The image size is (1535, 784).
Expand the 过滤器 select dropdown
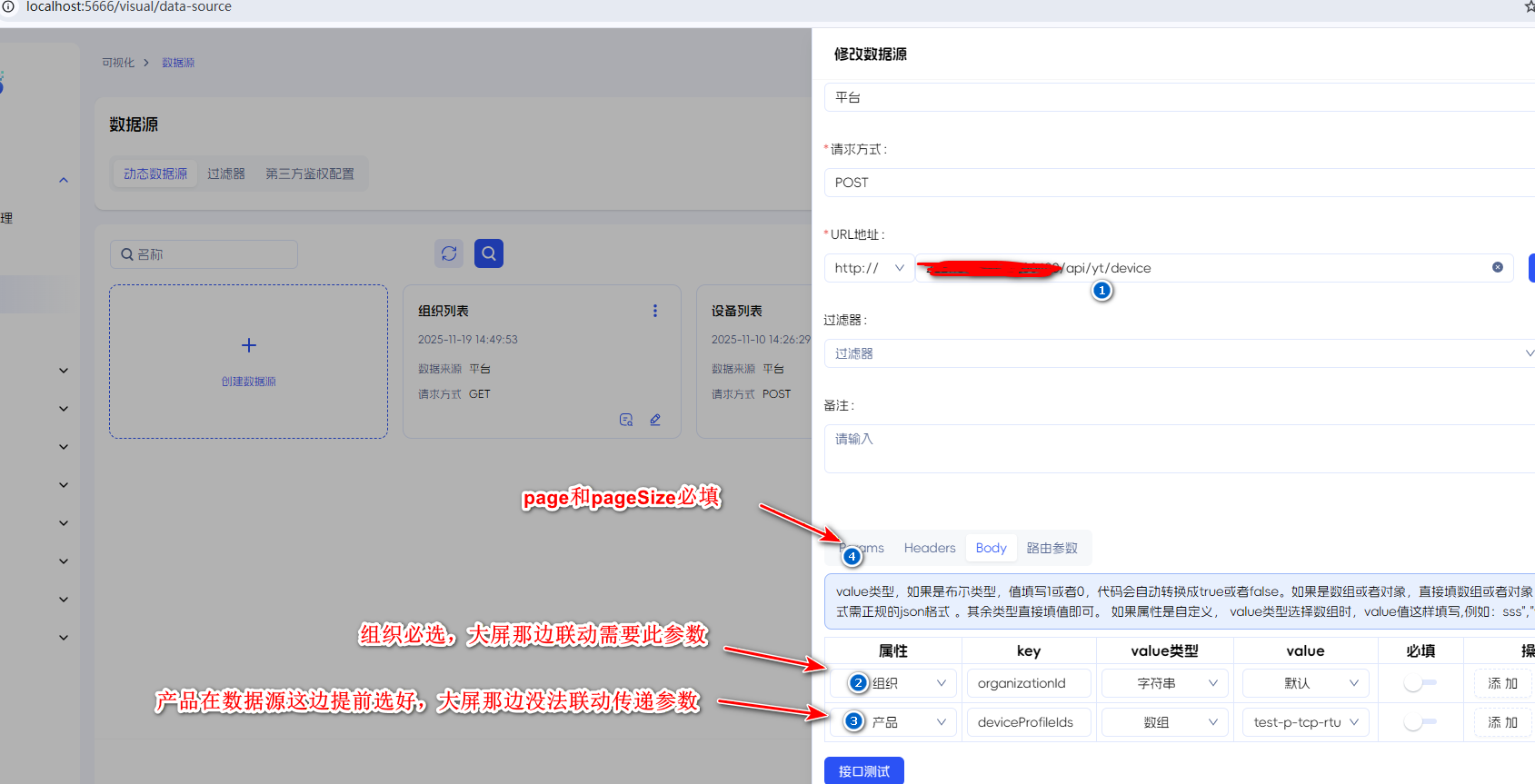coord(1178,353)
